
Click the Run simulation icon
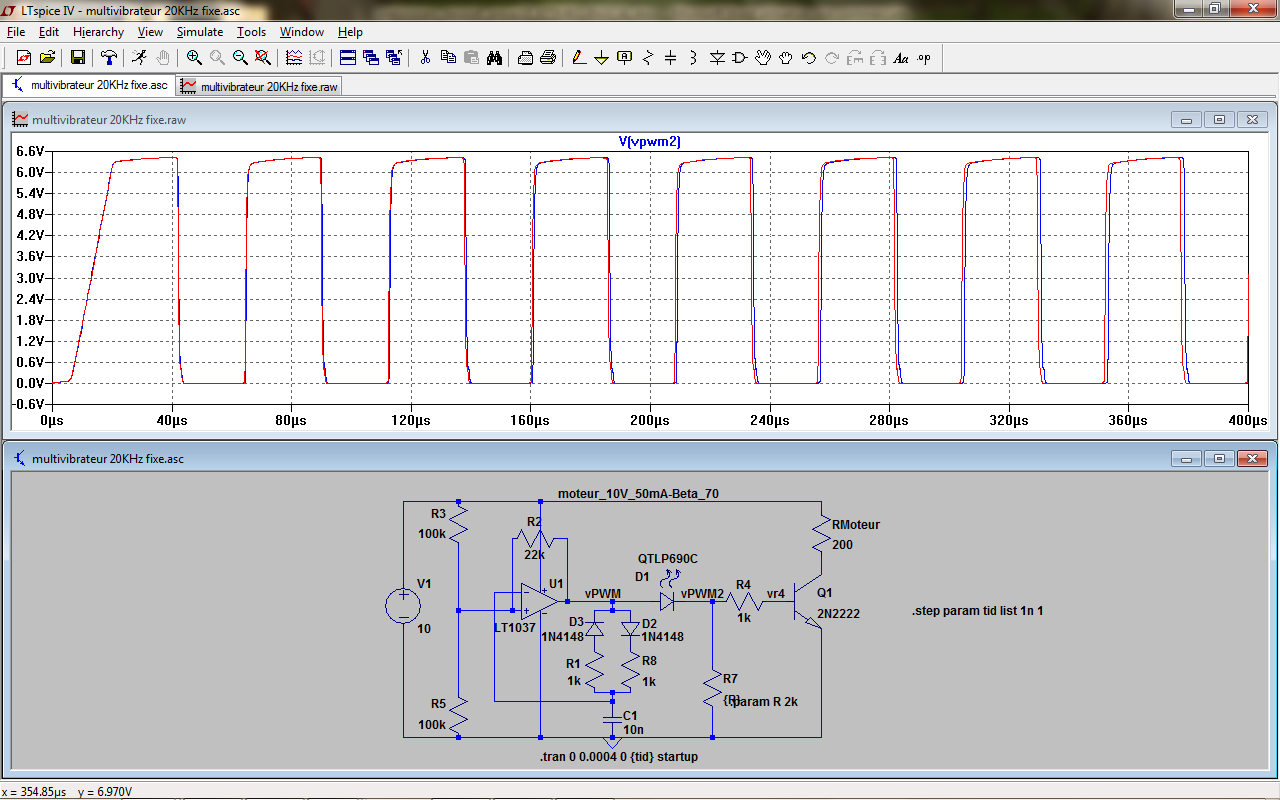point(139,58)
